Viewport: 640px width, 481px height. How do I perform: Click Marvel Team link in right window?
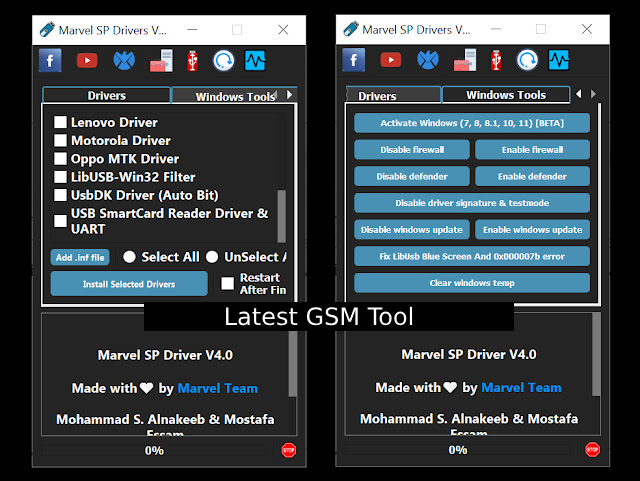click(521, 387)
